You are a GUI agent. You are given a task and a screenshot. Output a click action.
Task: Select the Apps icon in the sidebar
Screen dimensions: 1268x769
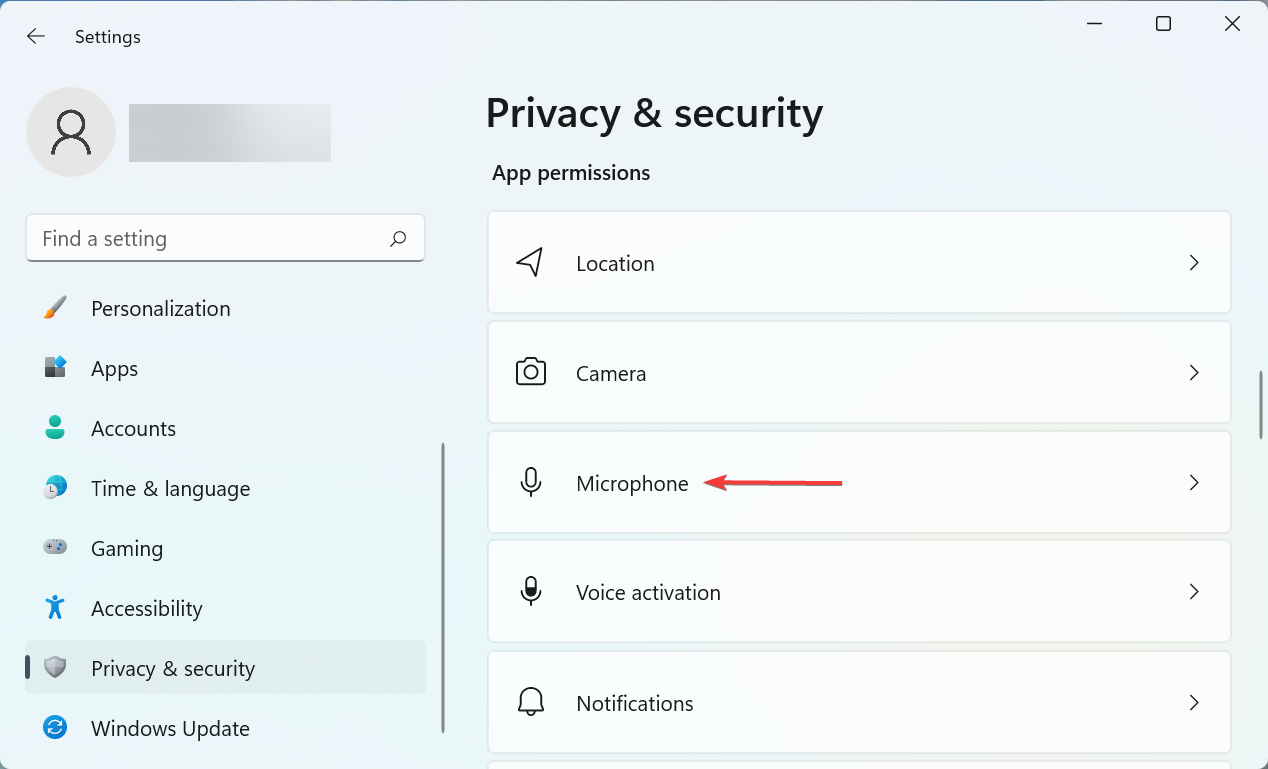56,368
